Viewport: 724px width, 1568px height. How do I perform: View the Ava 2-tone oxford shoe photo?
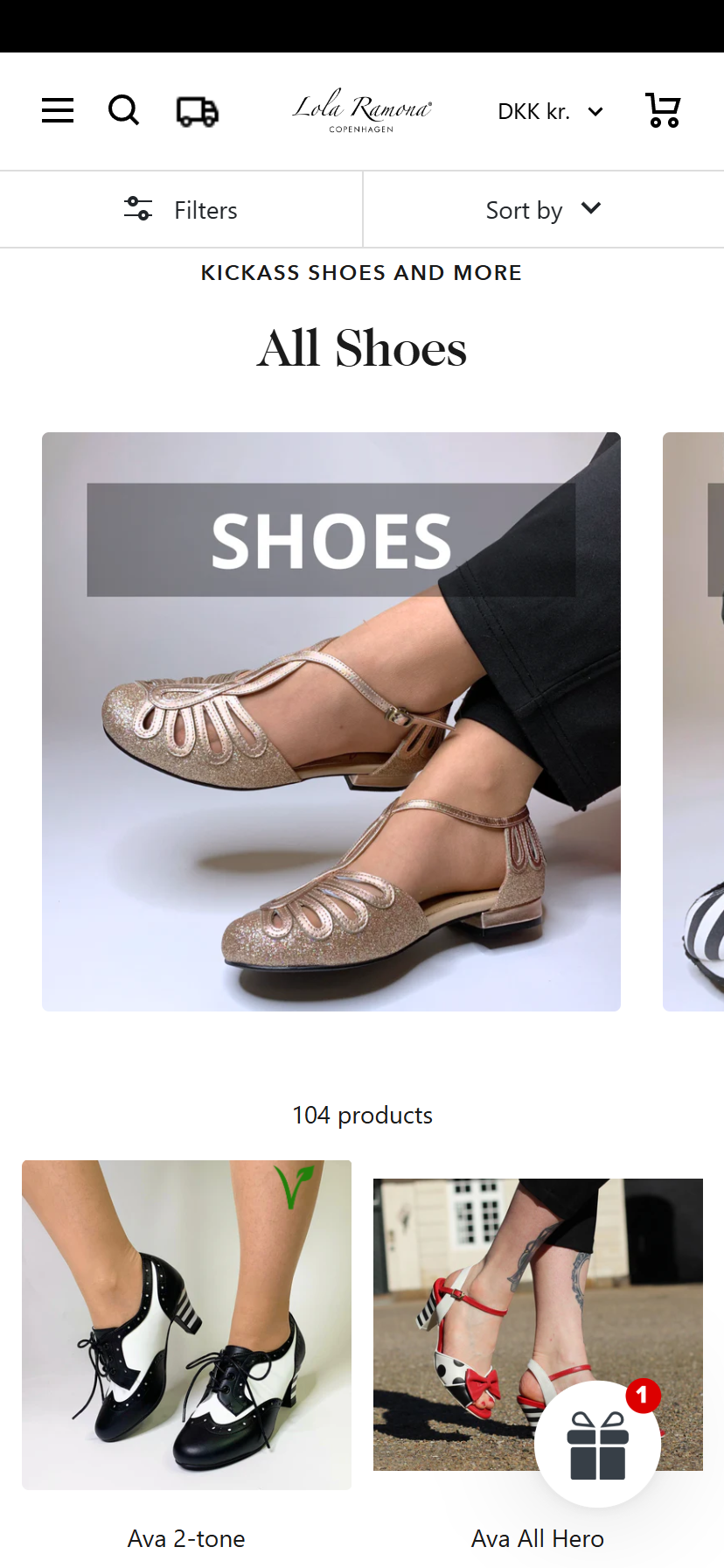point(186,1325)
